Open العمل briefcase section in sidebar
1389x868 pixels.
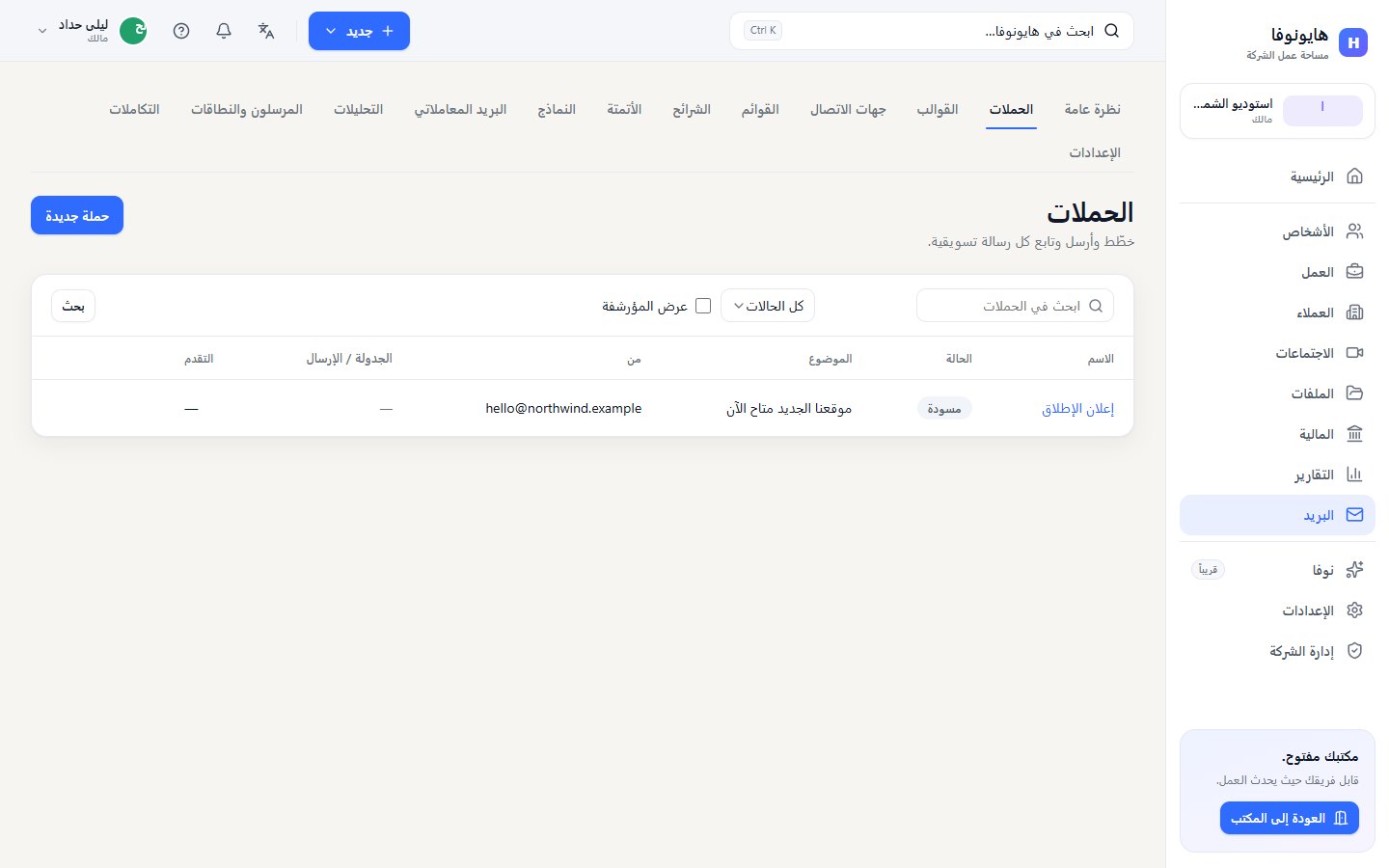click(x=1277, y=272)
